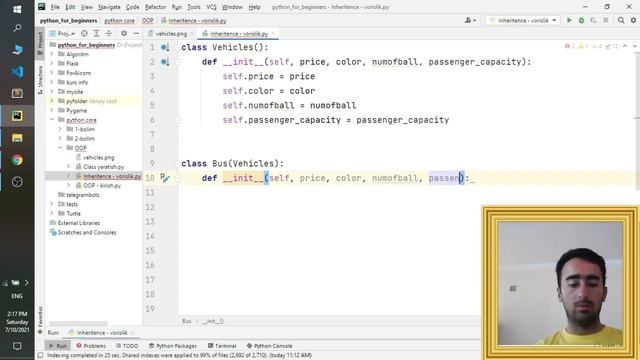Click Bus breadcrumb below editor

187,321
